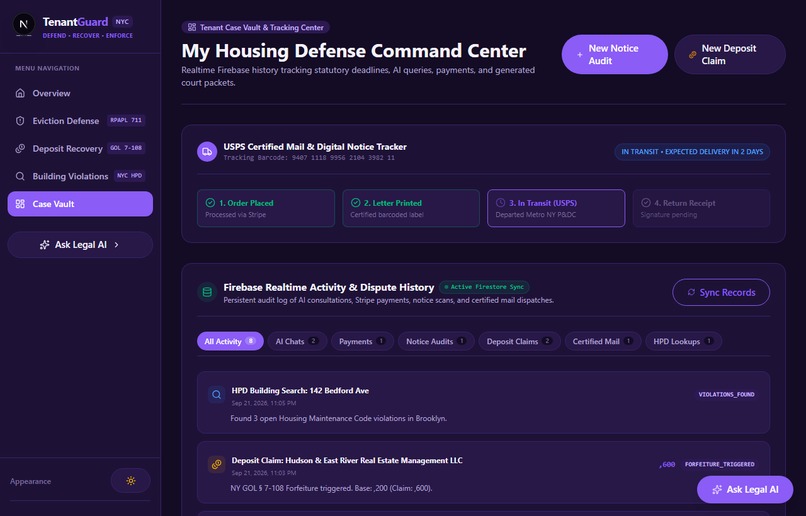Click the RPAPL 711 badge

click(126, 120)
